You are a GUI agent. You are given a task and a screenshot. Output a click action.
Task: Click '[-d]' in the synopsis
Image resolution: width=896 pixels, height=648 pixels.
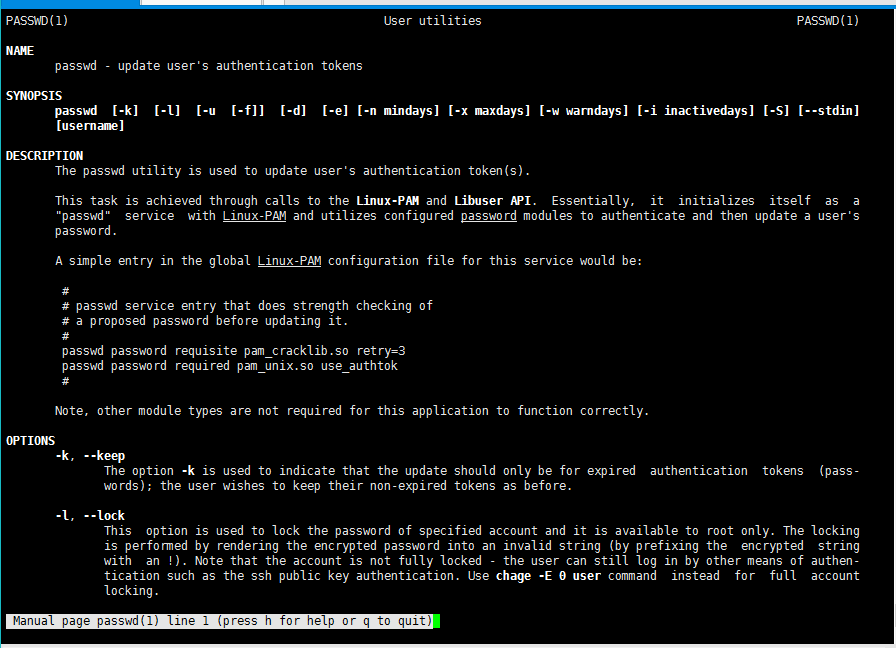pos(293,111)
